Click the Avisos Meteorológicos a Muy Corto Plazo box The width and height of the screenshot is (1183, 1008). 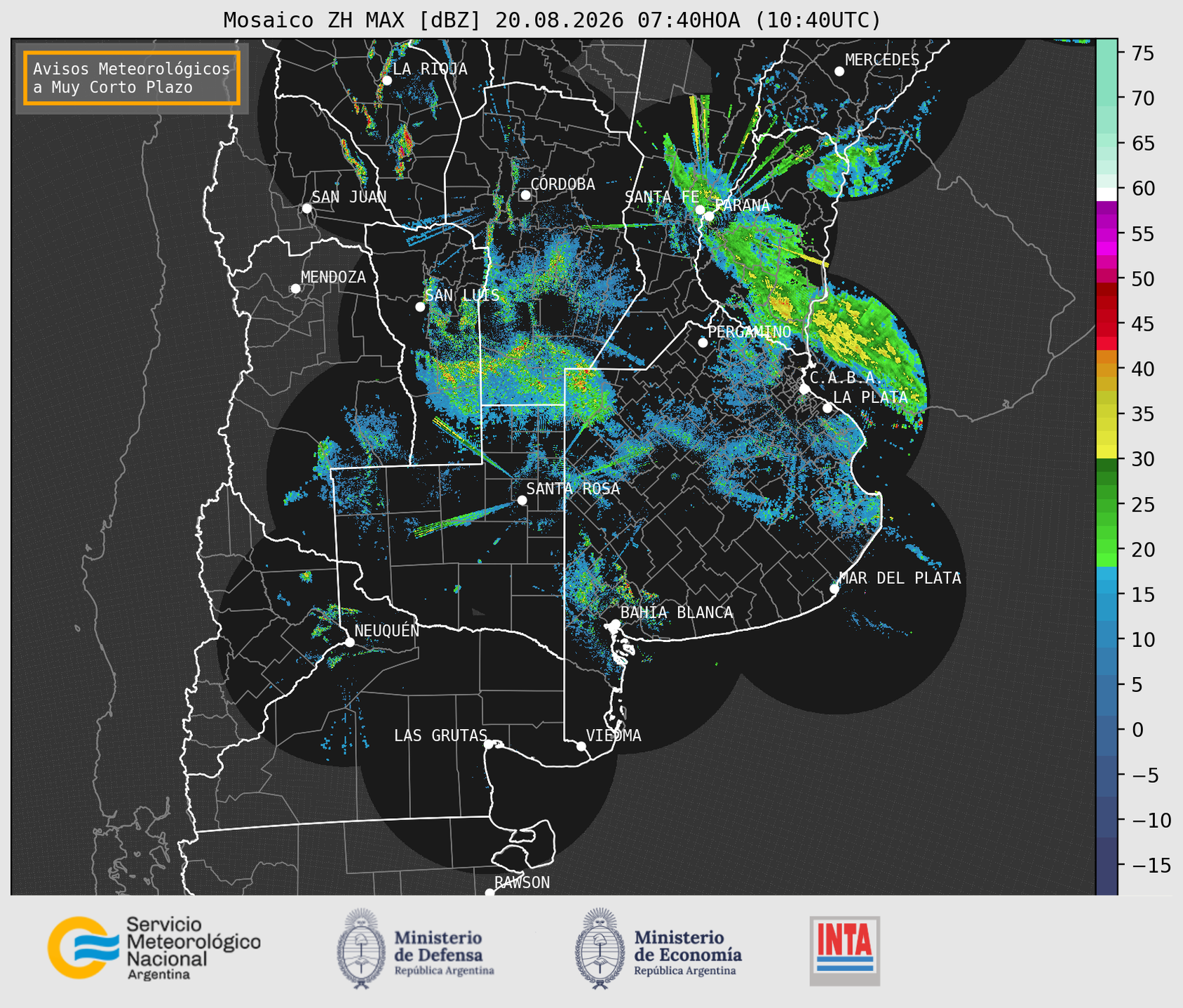[x=132, y=78]
